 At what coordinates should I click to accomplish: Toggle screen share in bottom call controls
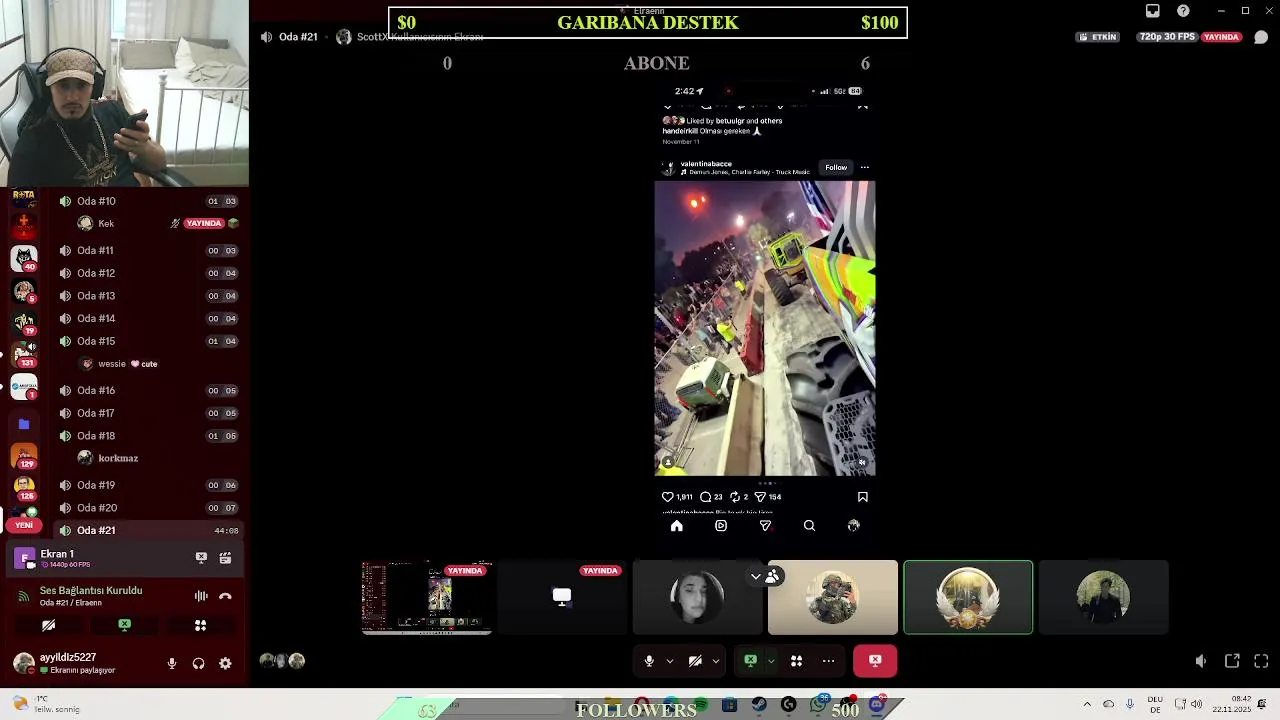pyautogui.click(x=750, y=661)
